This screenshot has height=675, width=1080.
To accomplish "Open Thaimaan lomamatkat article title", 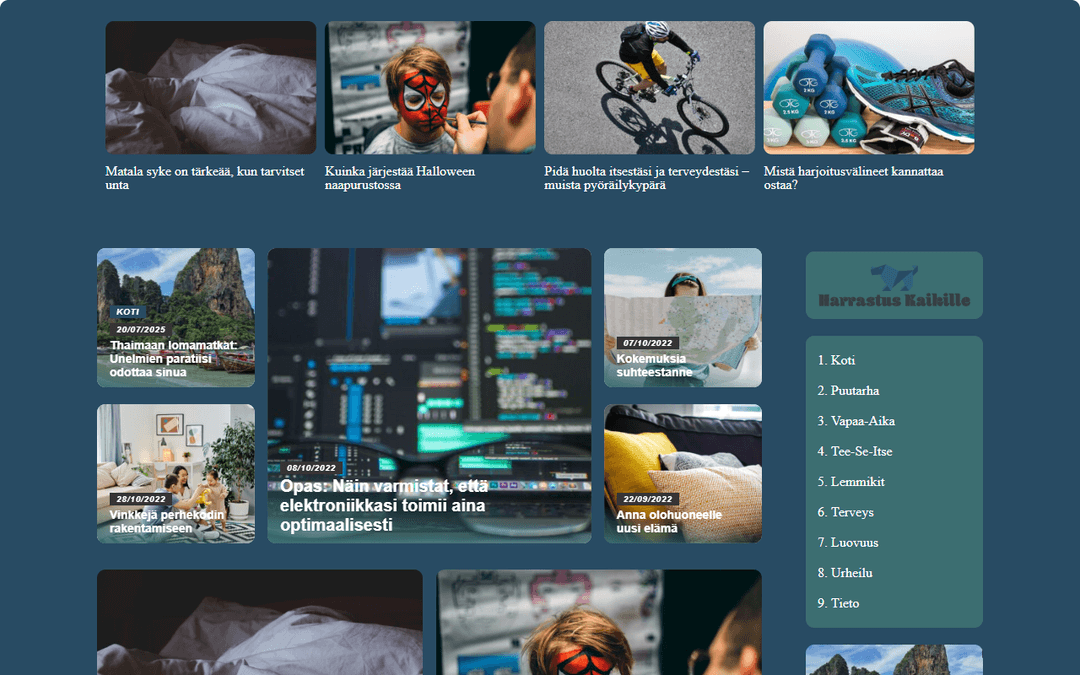I will [x=173, y=359].
